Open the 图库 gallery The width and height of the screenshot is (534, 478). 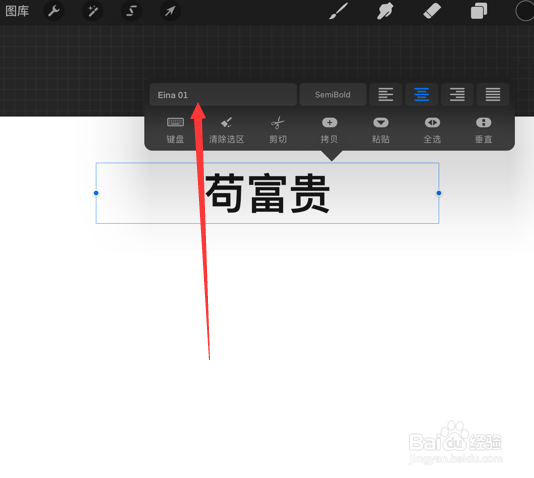(x=17, y=11)
